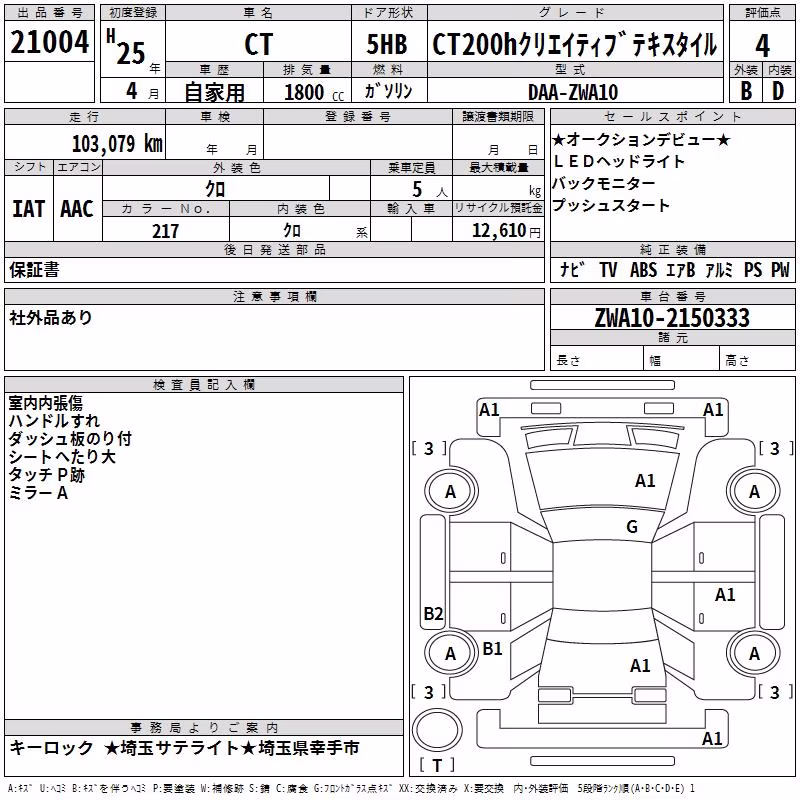800x800 pixels.
Task: Click the ★オークションデビュー★ sales point
Action: point(641,139)
